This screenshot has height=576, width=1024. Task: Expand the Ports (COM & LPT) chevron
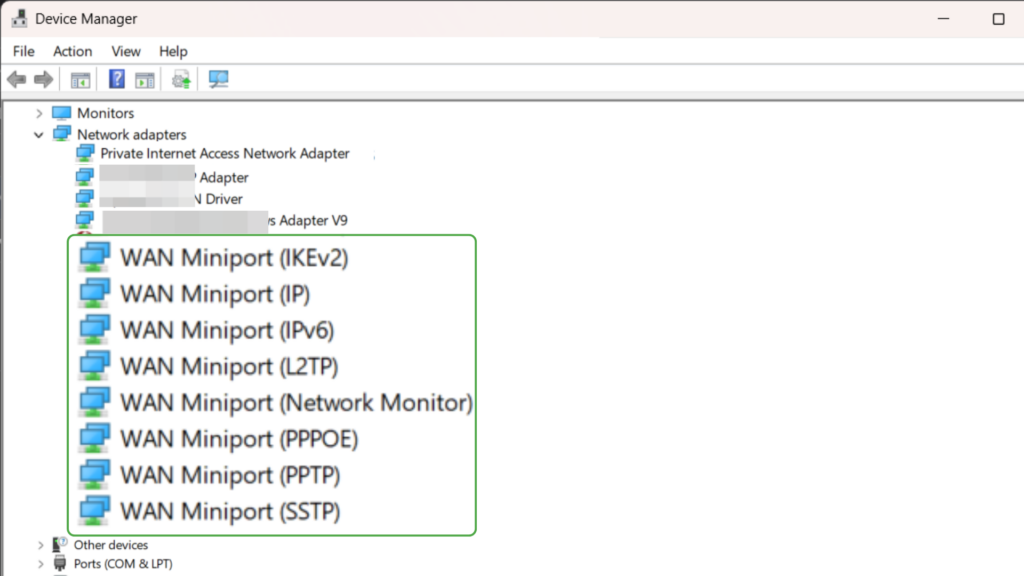coord(40,564)
